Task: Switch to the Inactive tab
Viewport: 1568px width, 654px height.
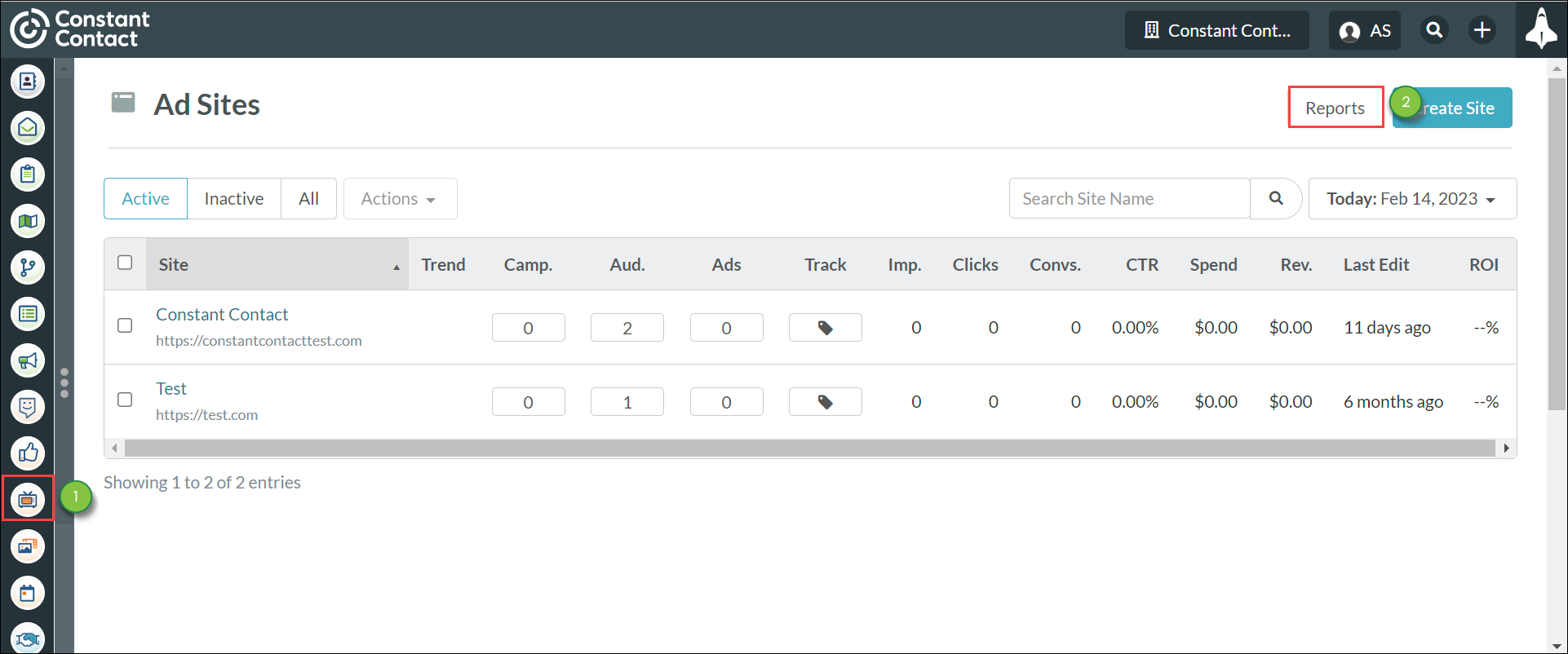Action: 234,199
